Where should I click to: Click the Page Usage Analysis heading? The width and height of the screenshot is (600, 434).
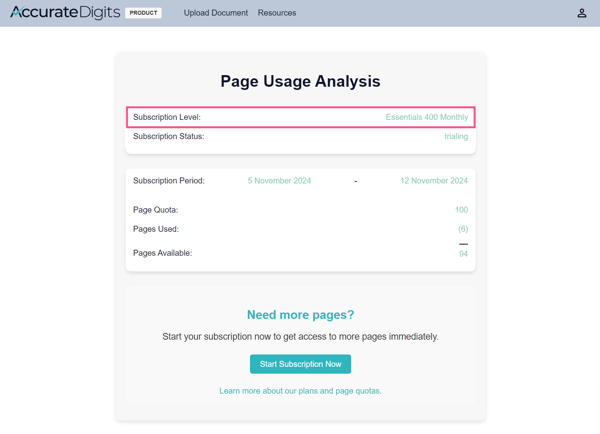pos(300,81)
